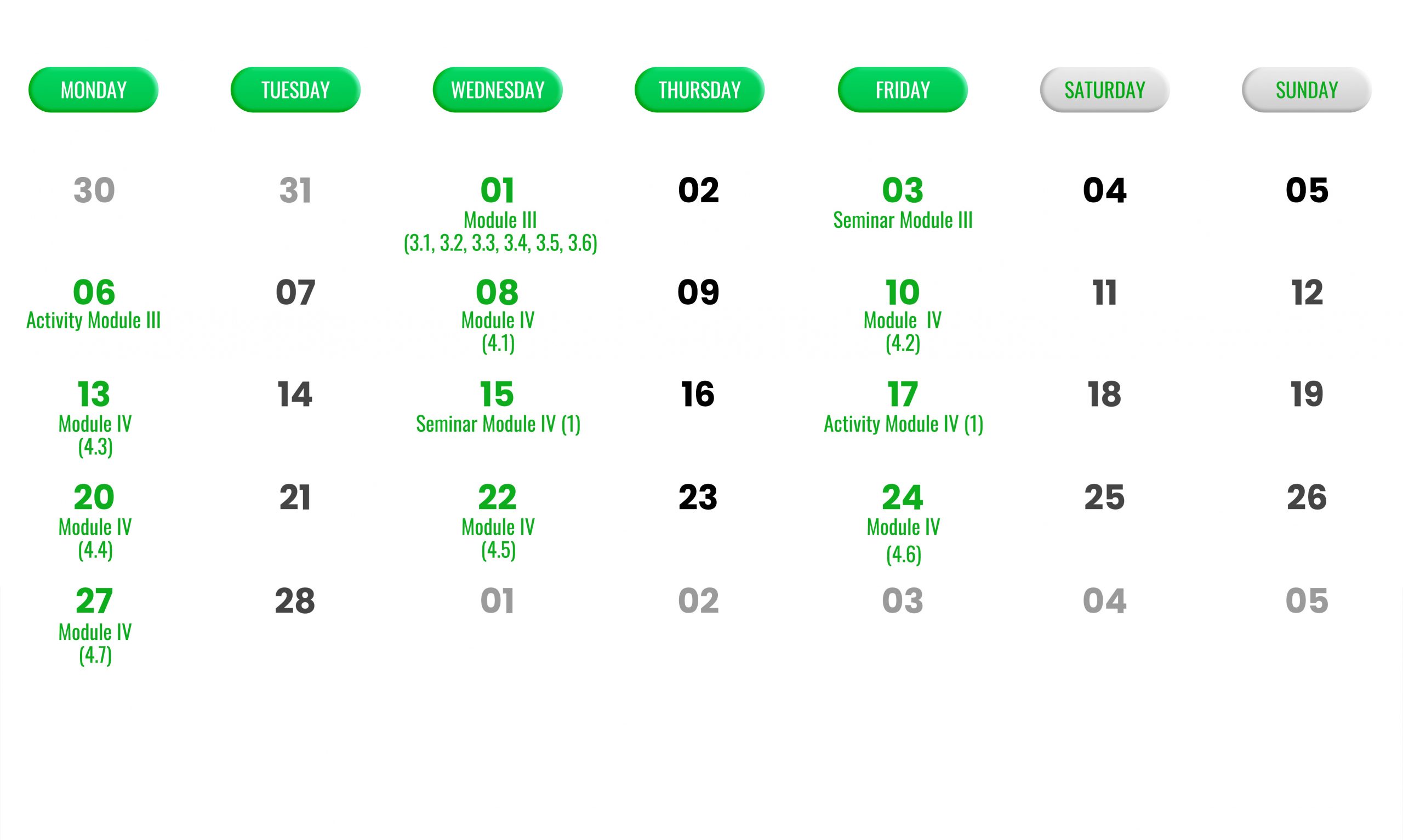Select the TUESDAY header pill
Image resolution: width=1403 pixels, height=840 pixels.
[295, 90]
